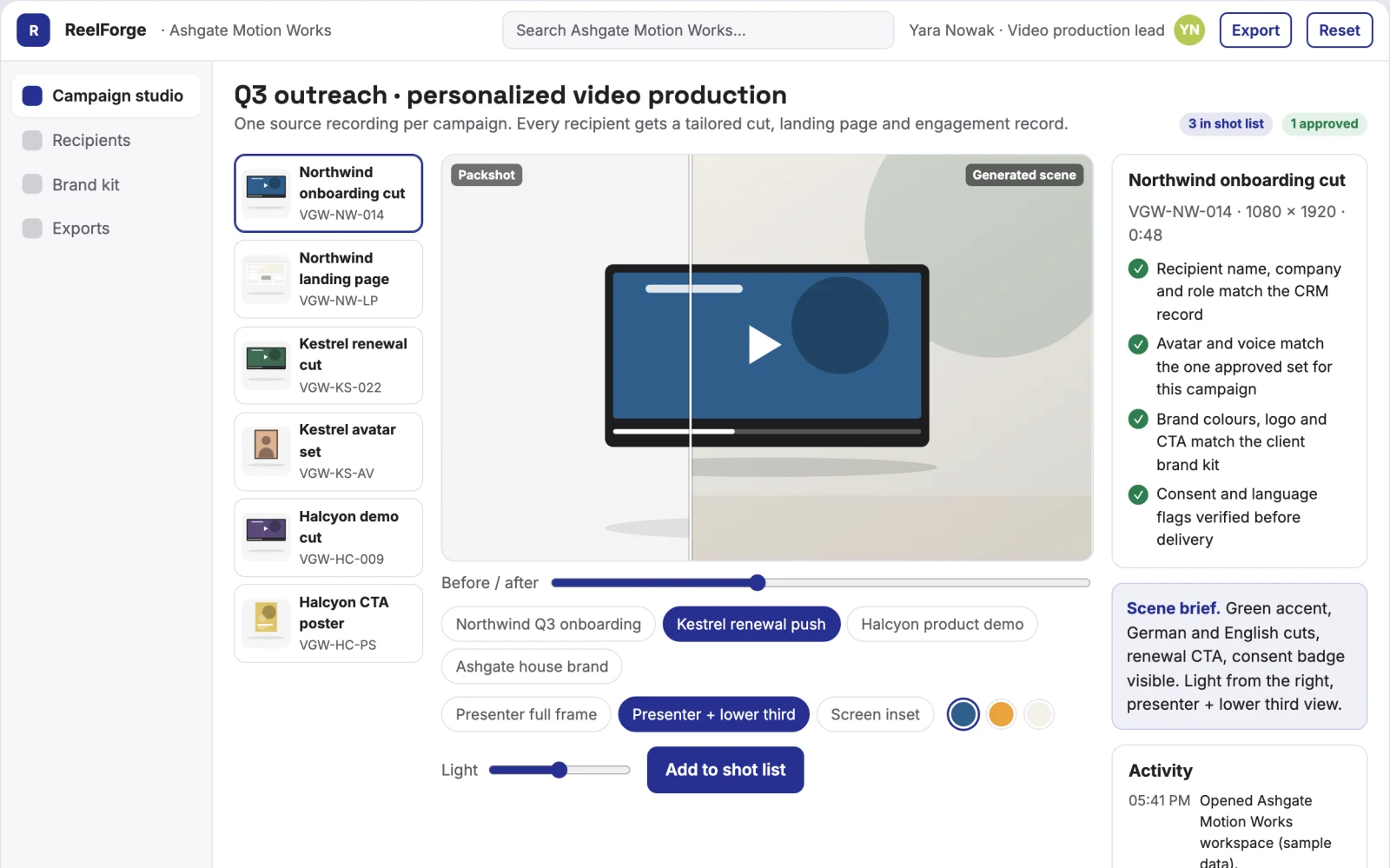This screenshot has height=868, width=1390.
Task: Click the 1 approved badge
Action: click(x=1324, y=124)
